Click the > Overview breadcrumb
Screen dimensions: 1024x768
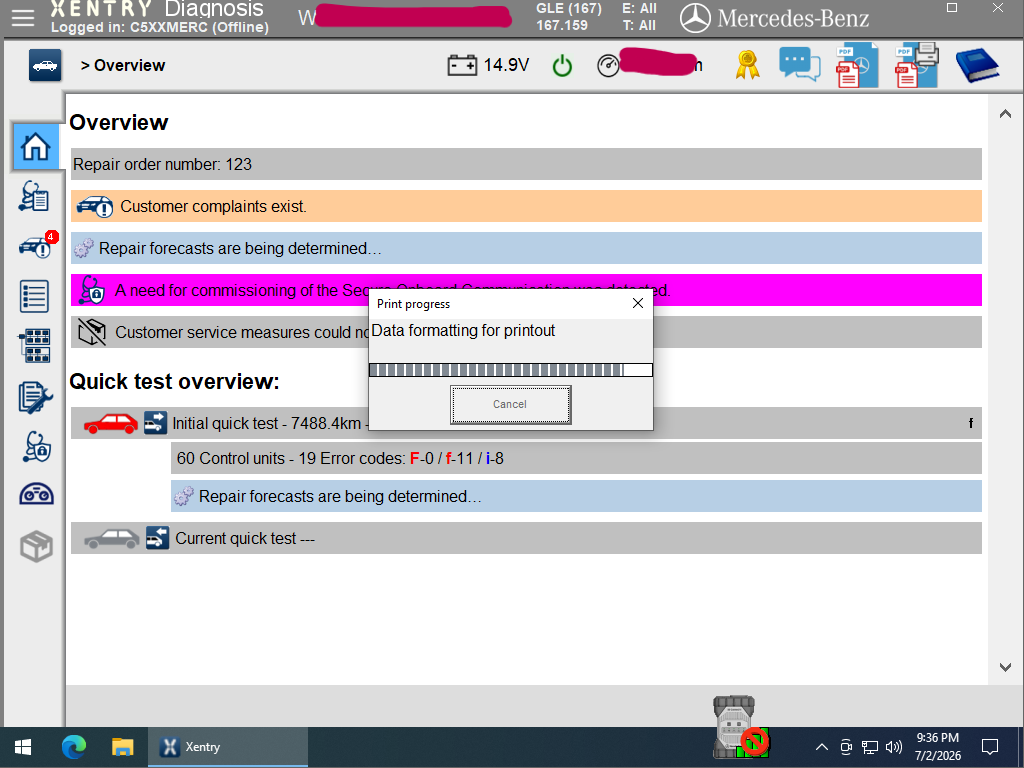point(123,65)
